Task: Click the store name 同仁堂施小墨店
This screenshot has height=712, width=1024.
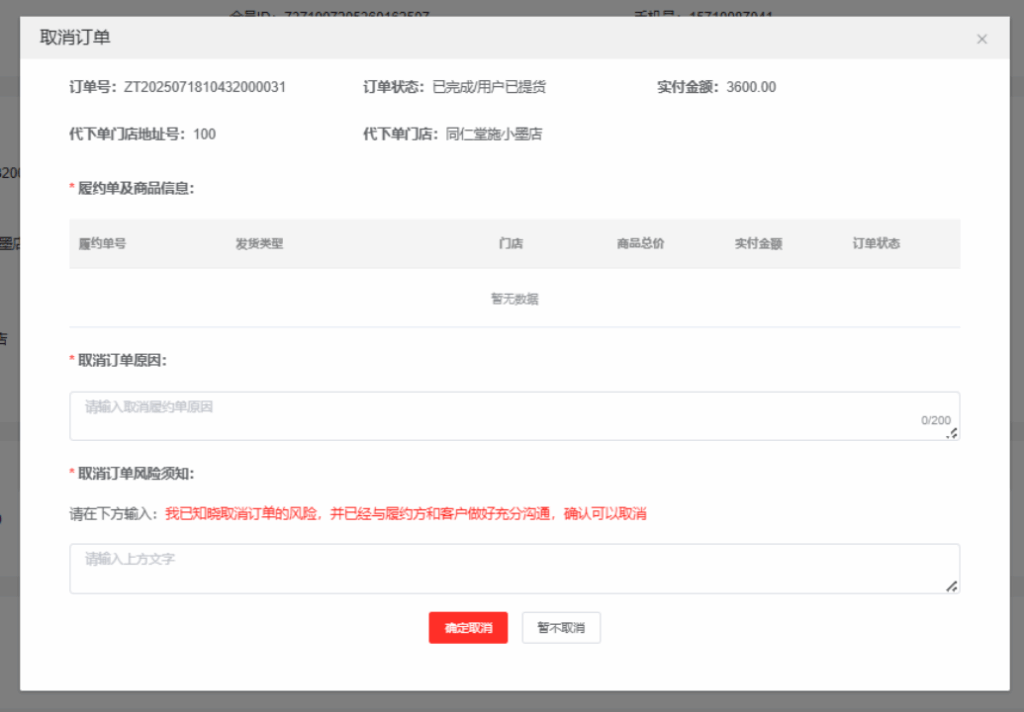Action: 494,134
